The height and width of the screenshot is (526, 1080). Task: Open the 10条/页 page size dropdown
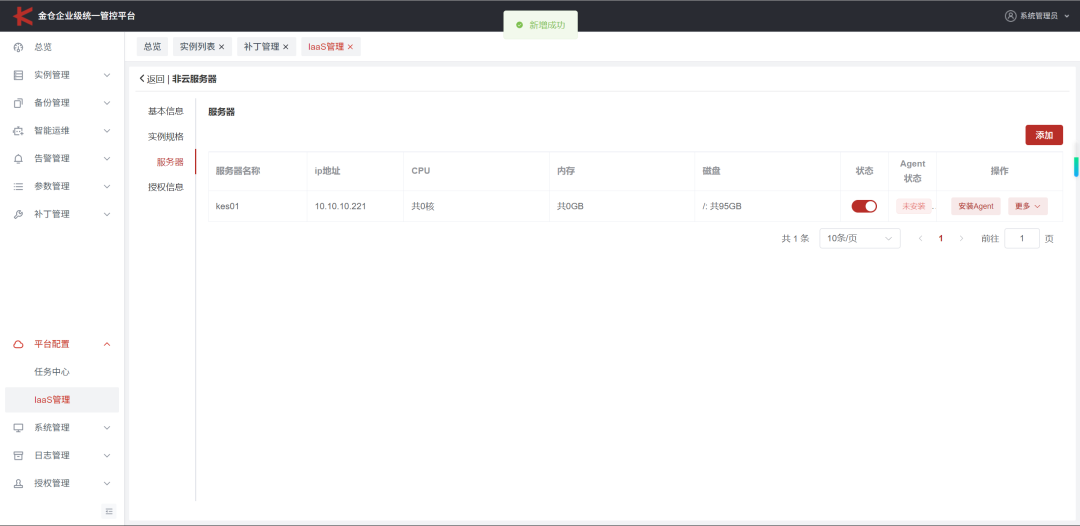coord(860,238)
